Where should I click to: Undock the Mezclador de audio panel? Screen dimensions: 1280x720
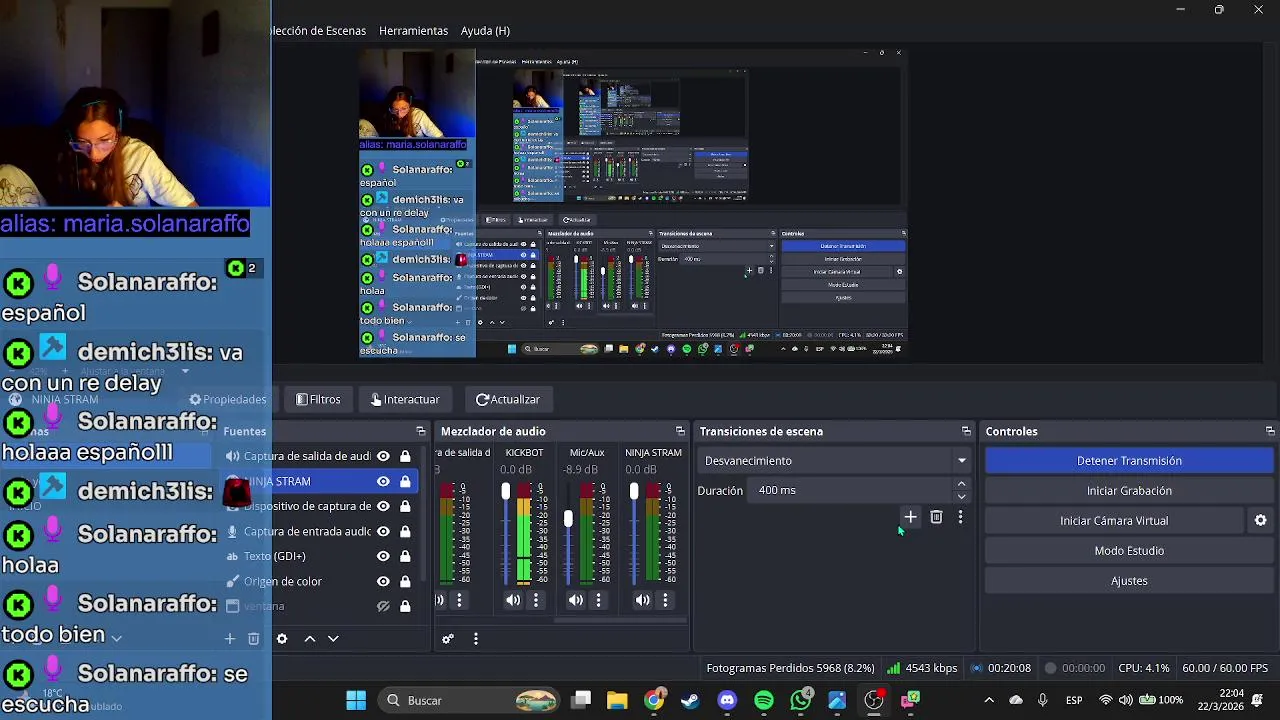[680, 431]
